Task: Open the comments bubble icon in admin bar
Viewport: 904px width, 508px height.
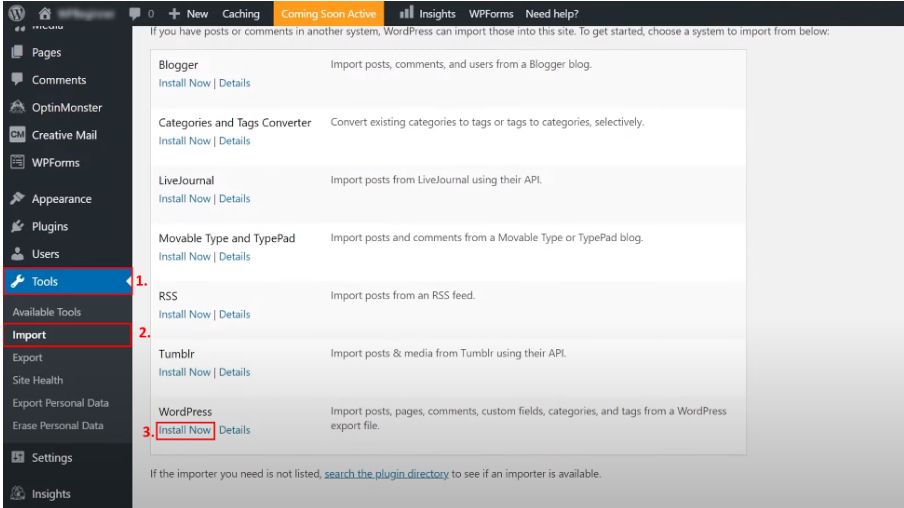Action: 135,13
